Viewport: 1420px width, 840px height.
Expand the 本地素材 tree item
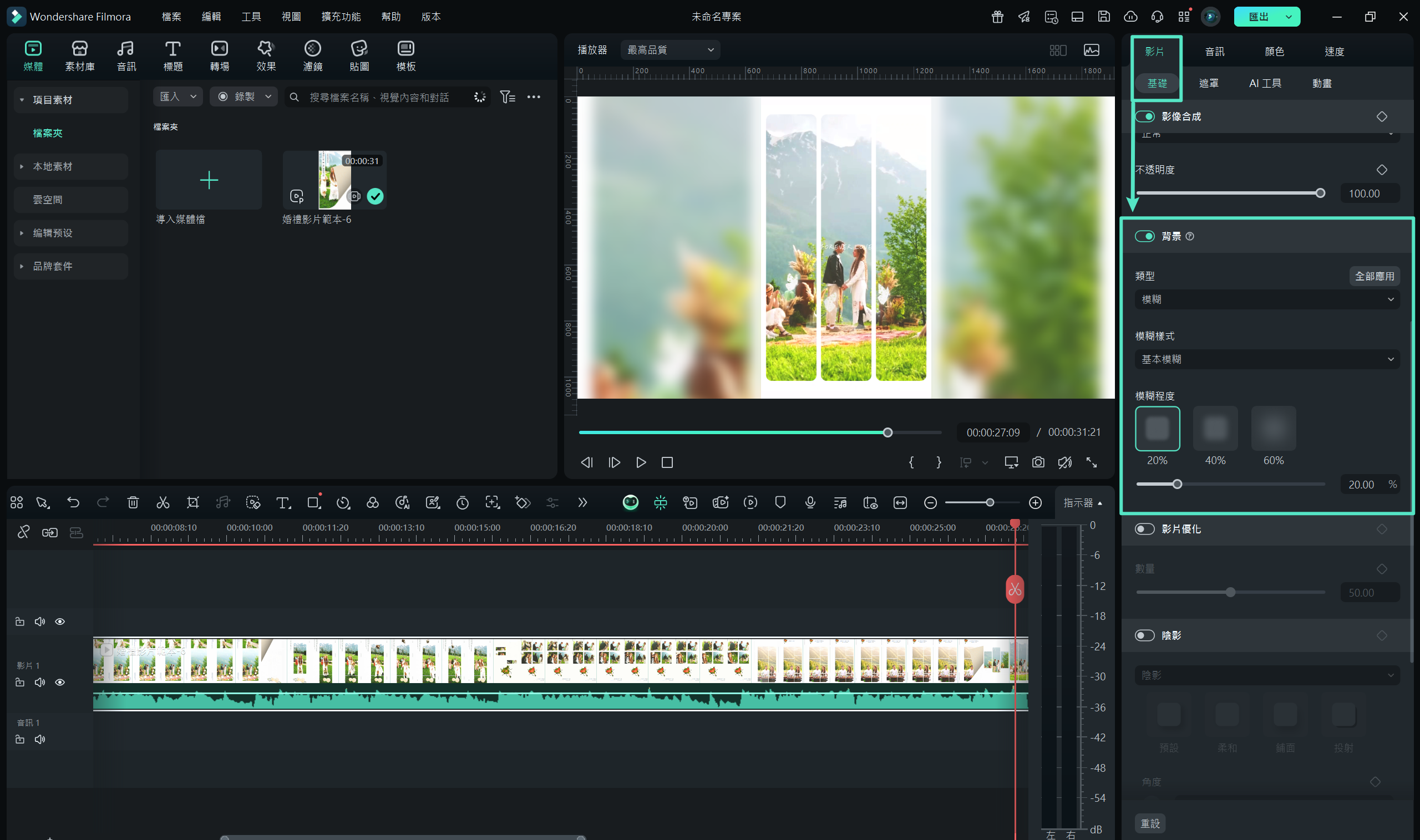[22, 166]
